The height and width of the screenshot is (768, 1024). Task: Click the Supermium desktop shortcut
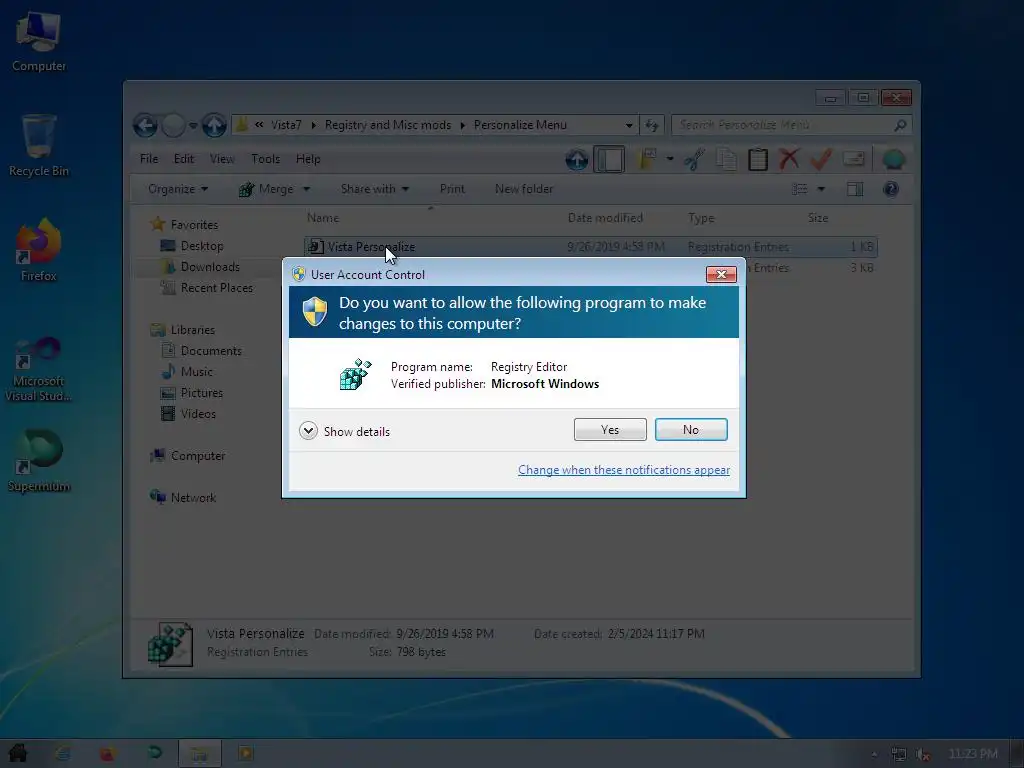[39, 461]
